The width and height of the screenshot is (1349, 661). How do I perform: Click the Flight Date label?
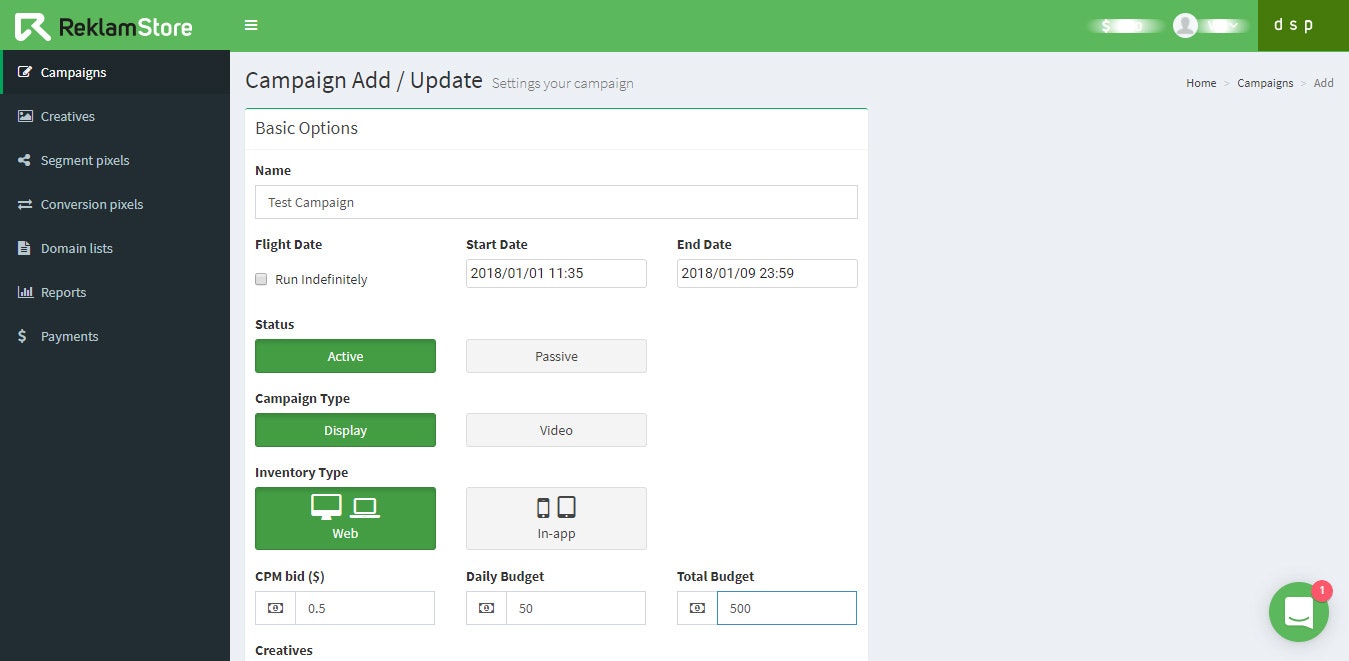pyautogui.click(x=289, y=244)
